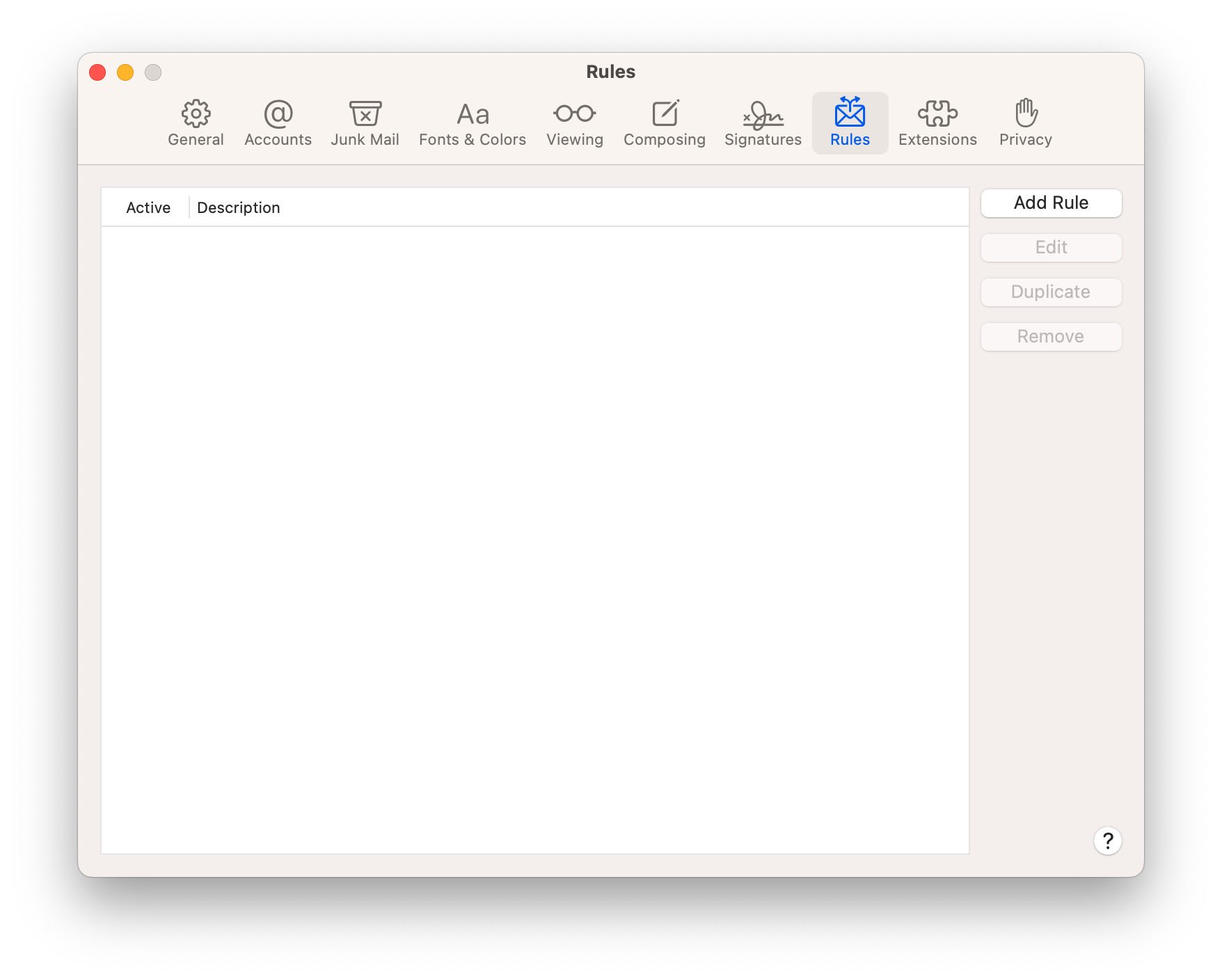The height and width of the screenshot is (980, 1222).
Task: Close the Rules window with red button
Action: pyautogui.click(x=97, y=72)
